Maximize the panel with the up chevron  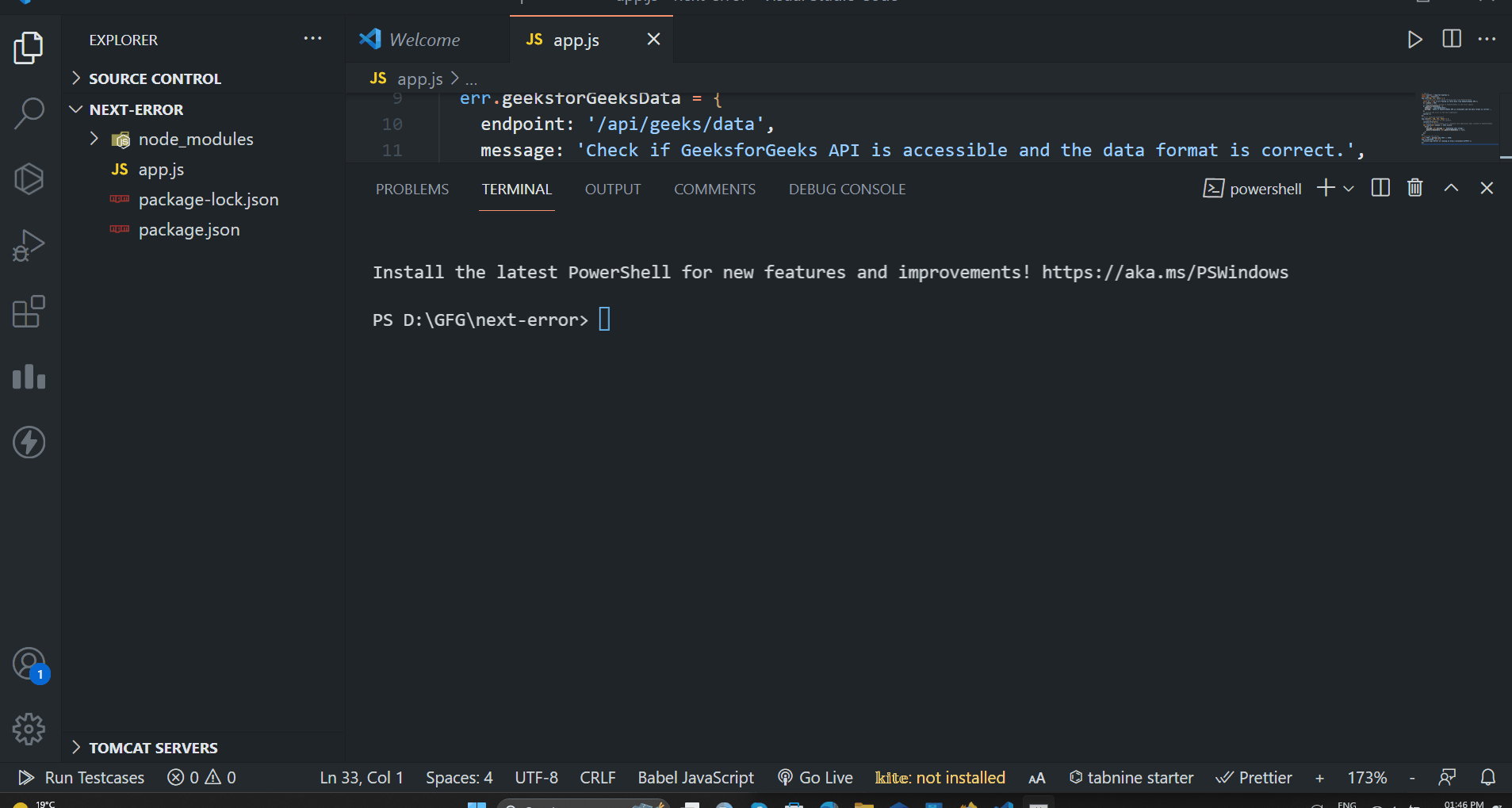(x=1451, y=188)
